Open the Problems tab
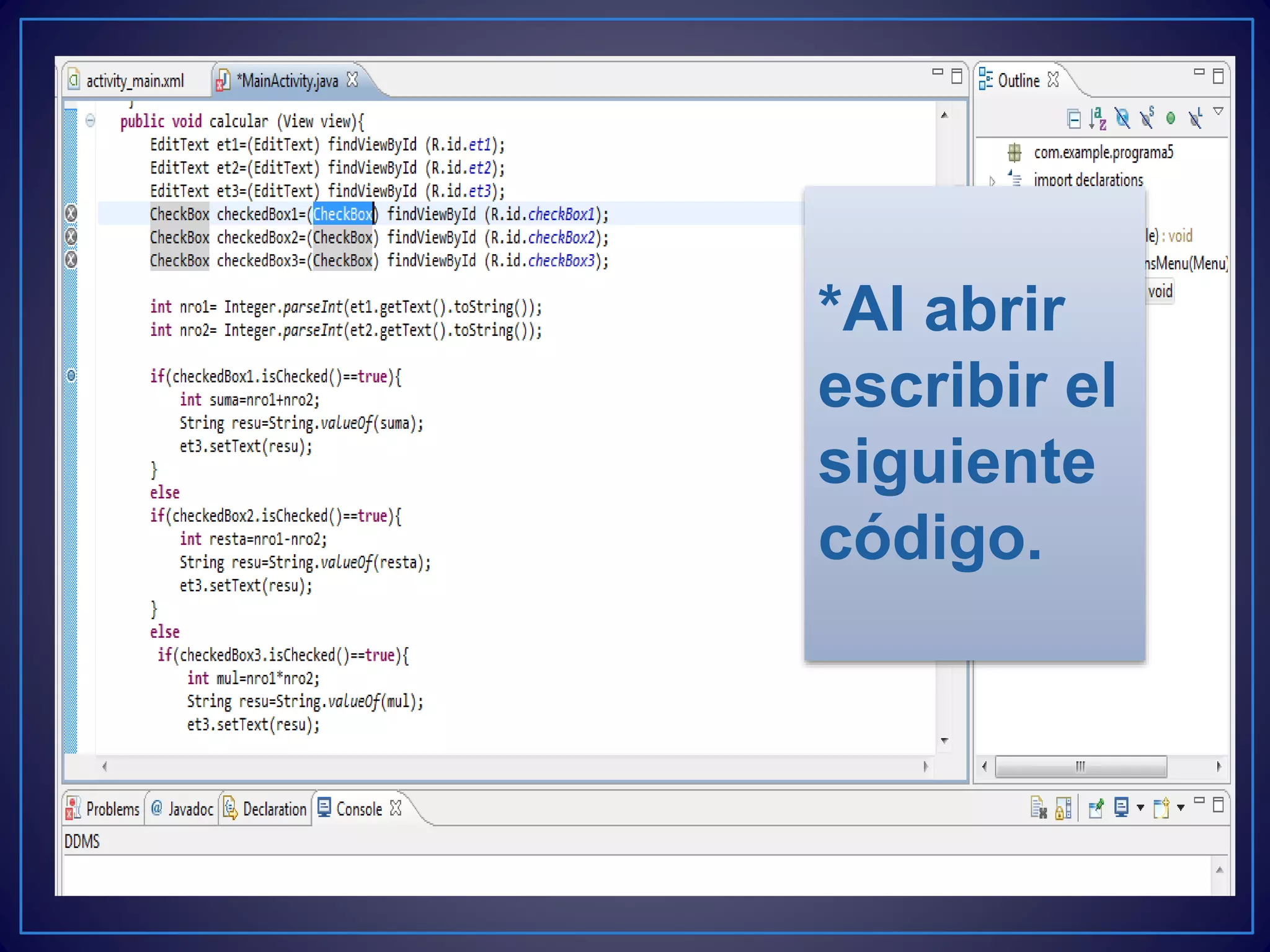This screenshot has height=952, width=1270. pyautogui.click(x=104, y=809)
